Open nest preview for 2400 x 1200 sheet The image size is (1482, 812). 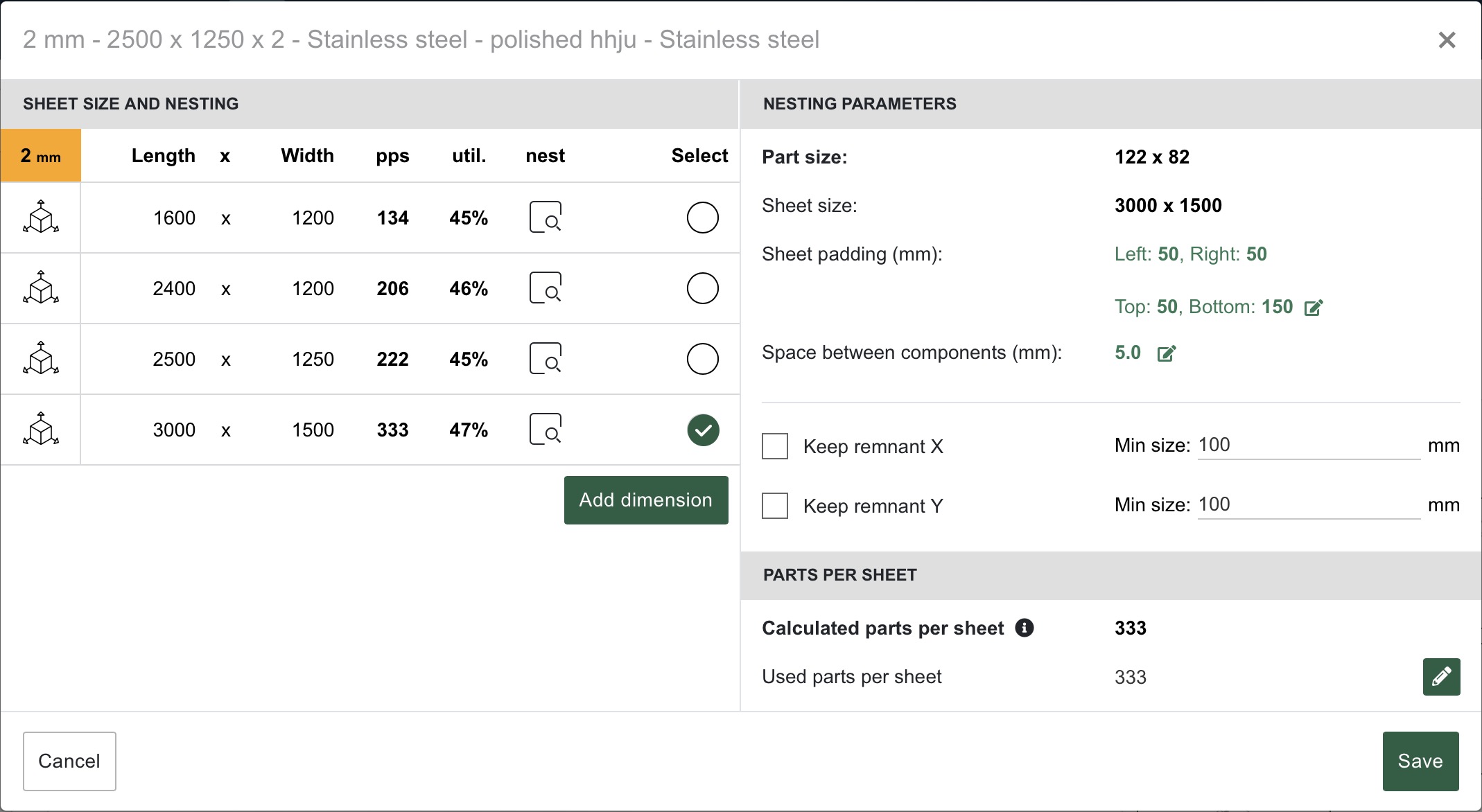click(x=546, y=288)
